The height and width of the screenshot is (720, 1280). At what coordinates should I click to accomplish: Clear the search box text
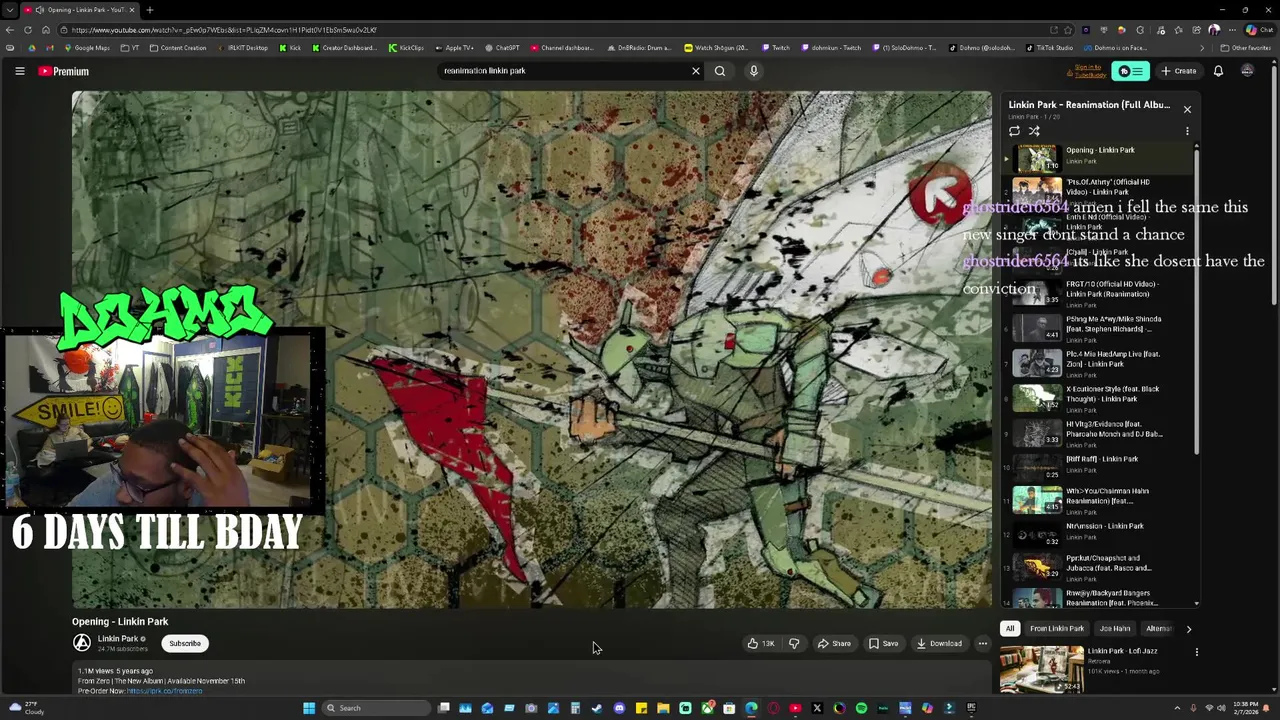point(696,71)
